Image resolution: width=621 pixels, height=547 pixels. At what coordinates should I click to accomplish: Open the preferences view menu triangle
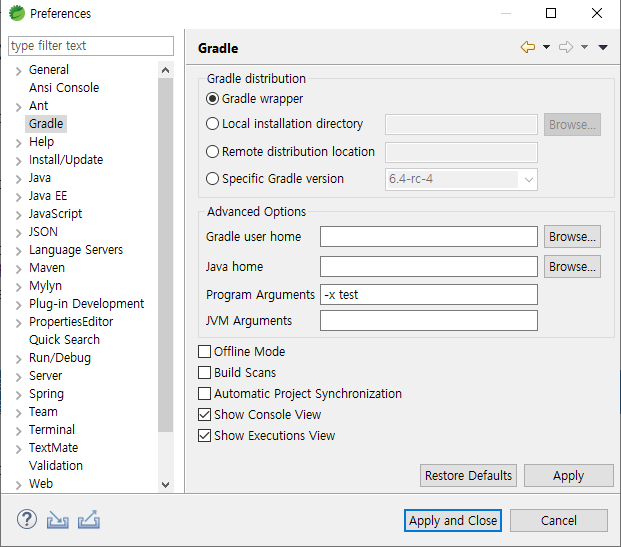(x=603, y=48)
